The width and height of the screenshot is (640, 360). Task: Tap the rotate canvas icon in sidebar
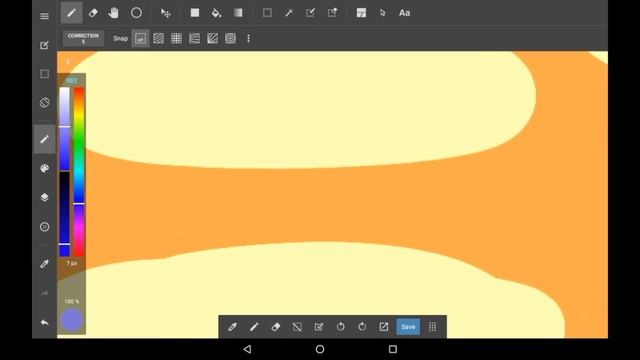pos(44,102)
